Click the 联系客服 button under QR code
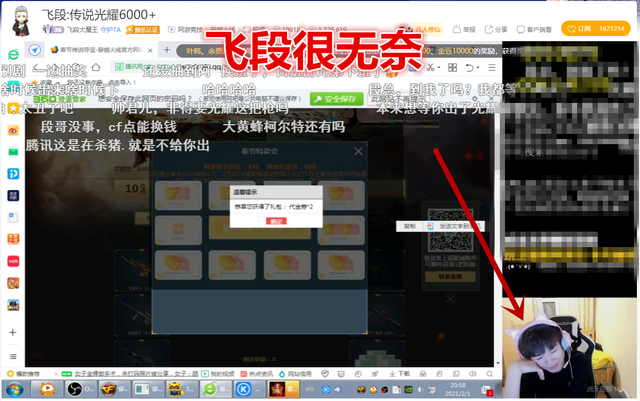The width and height of the screenshot is (640, 401). point(450,276)
